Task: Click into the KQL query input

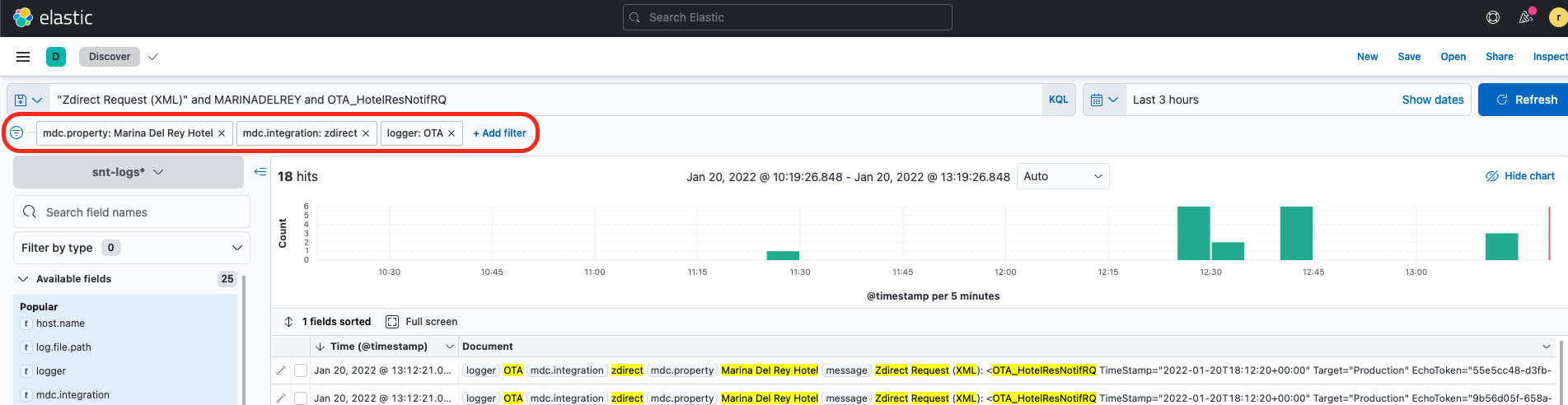Action: (545, 100)
